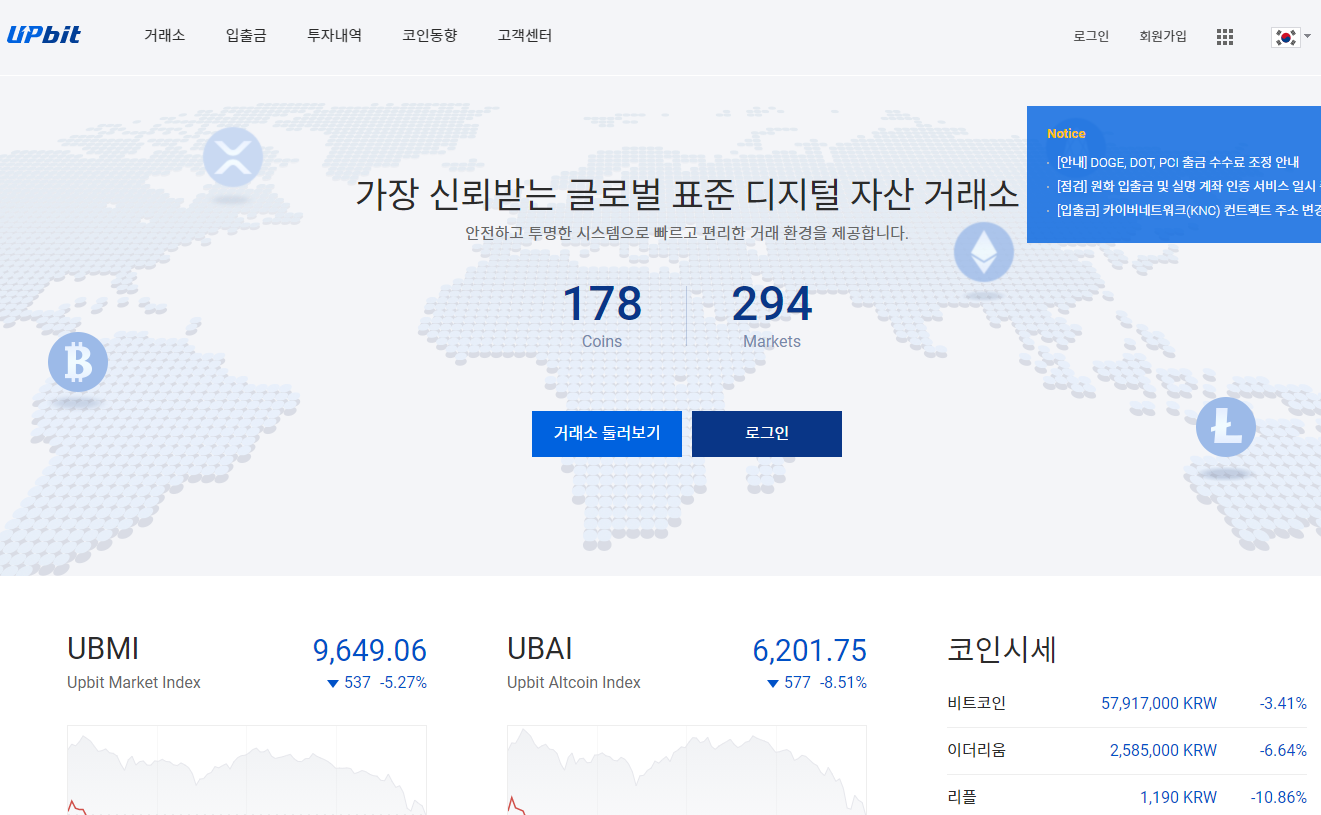The height and width of the screenshot is (815, 1321).
Task: Expand the language dropdown arrow
Action: coord(1308,36)
